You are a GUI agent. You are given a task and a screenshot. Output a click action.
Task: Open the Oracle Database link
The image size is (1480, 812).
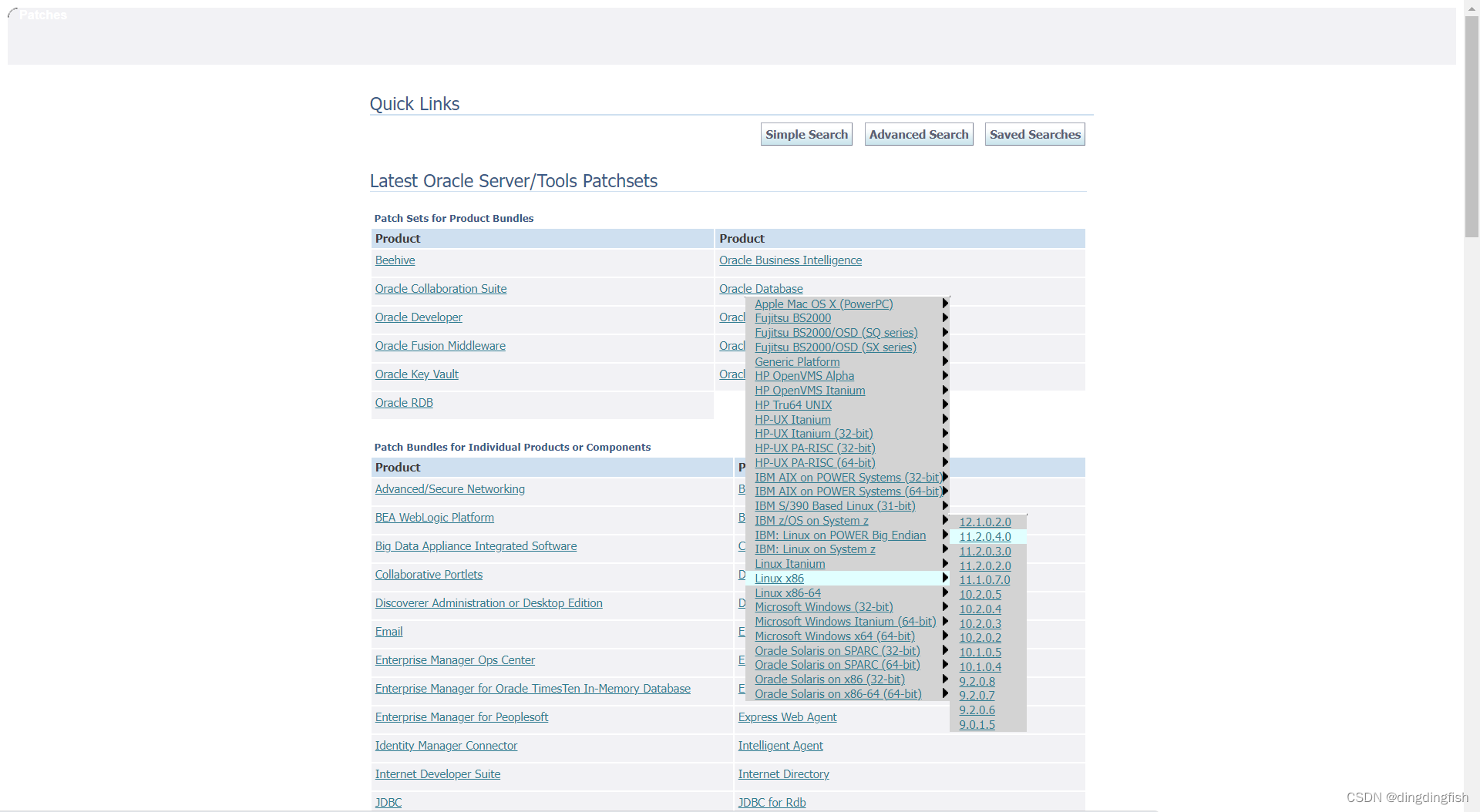[x=761, y=289]
